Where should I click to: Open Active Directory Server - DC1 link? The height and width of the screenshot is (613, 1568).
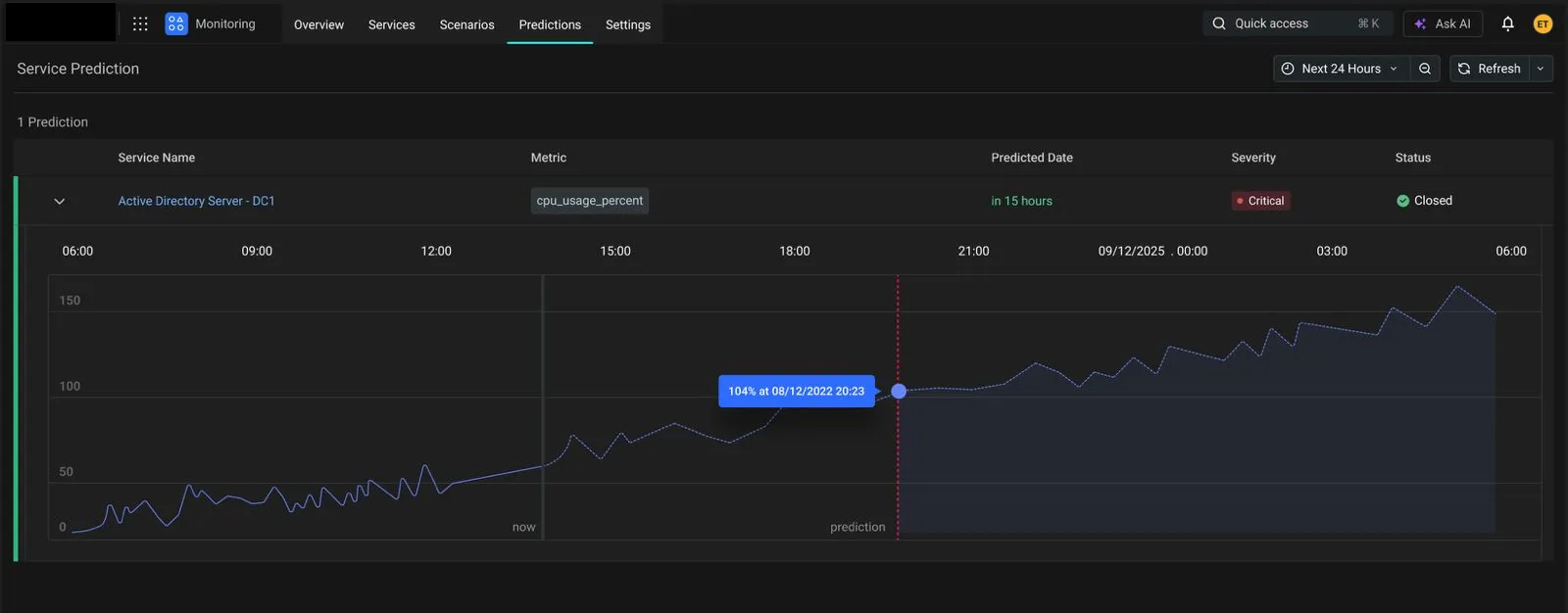[x=196, y=201]
